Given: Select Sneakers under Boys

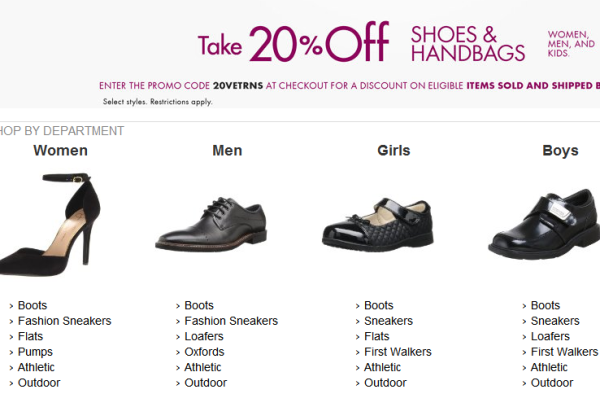Looking at the screenshot, I should pos(555,321).
